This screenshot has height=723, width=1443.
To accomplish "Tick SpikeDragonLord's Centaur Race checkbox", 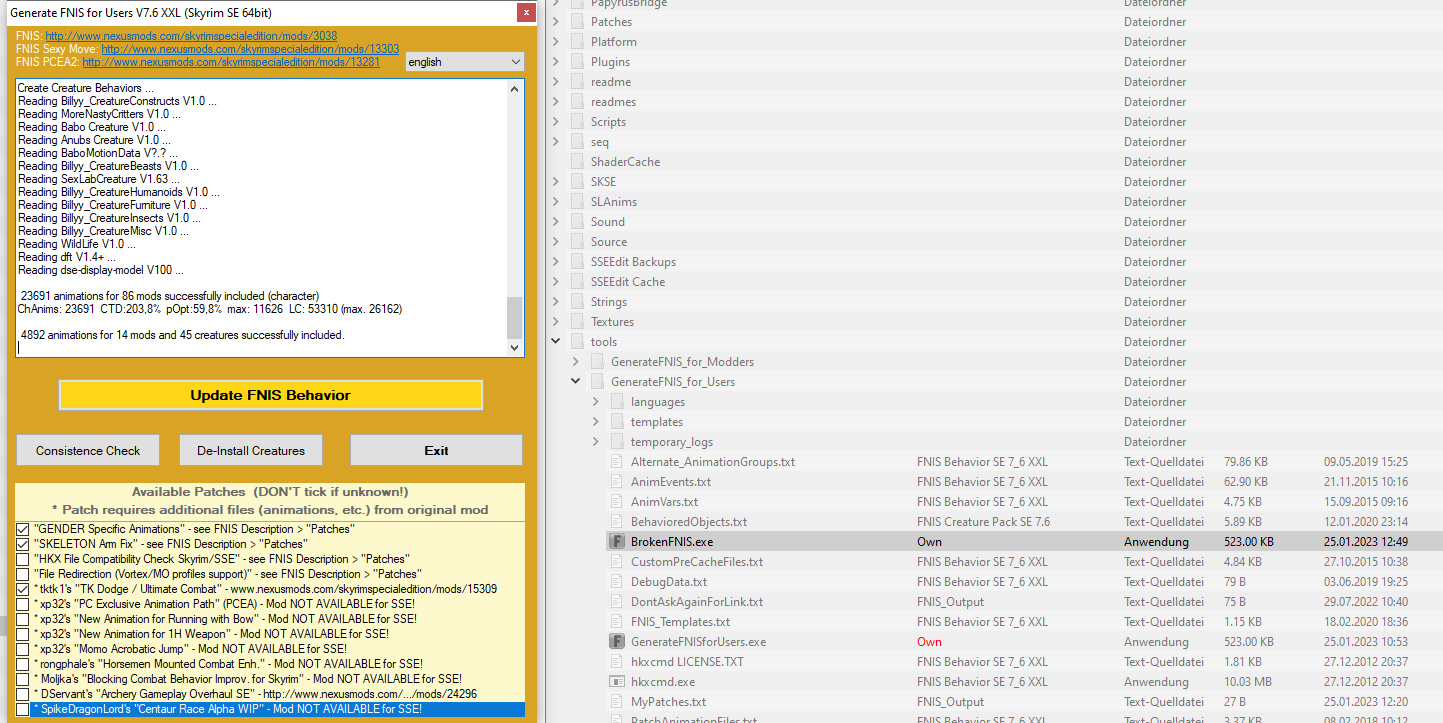I will tap(23, 709).
